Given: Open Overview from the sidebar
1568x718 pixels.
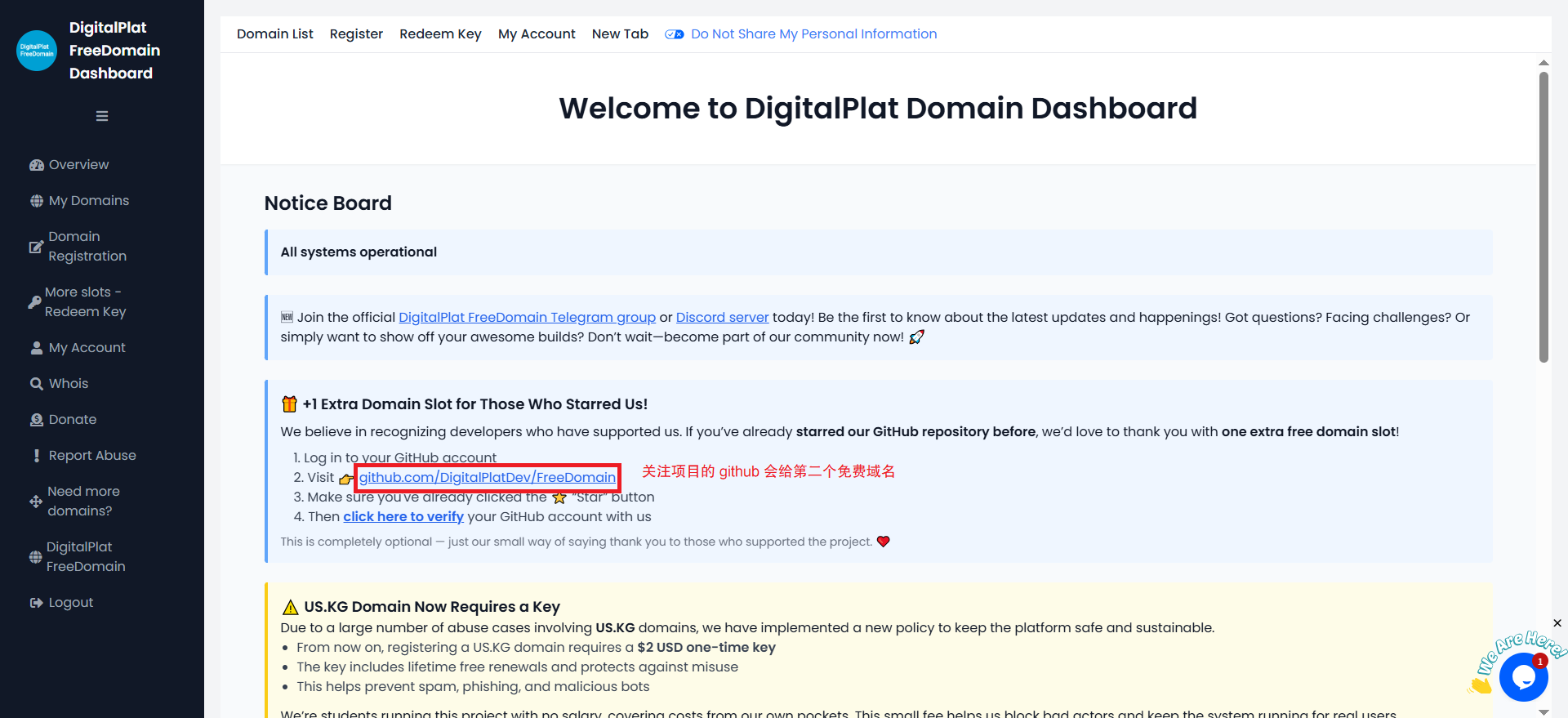Looking at the screenshot, I should tap(78, 165).
